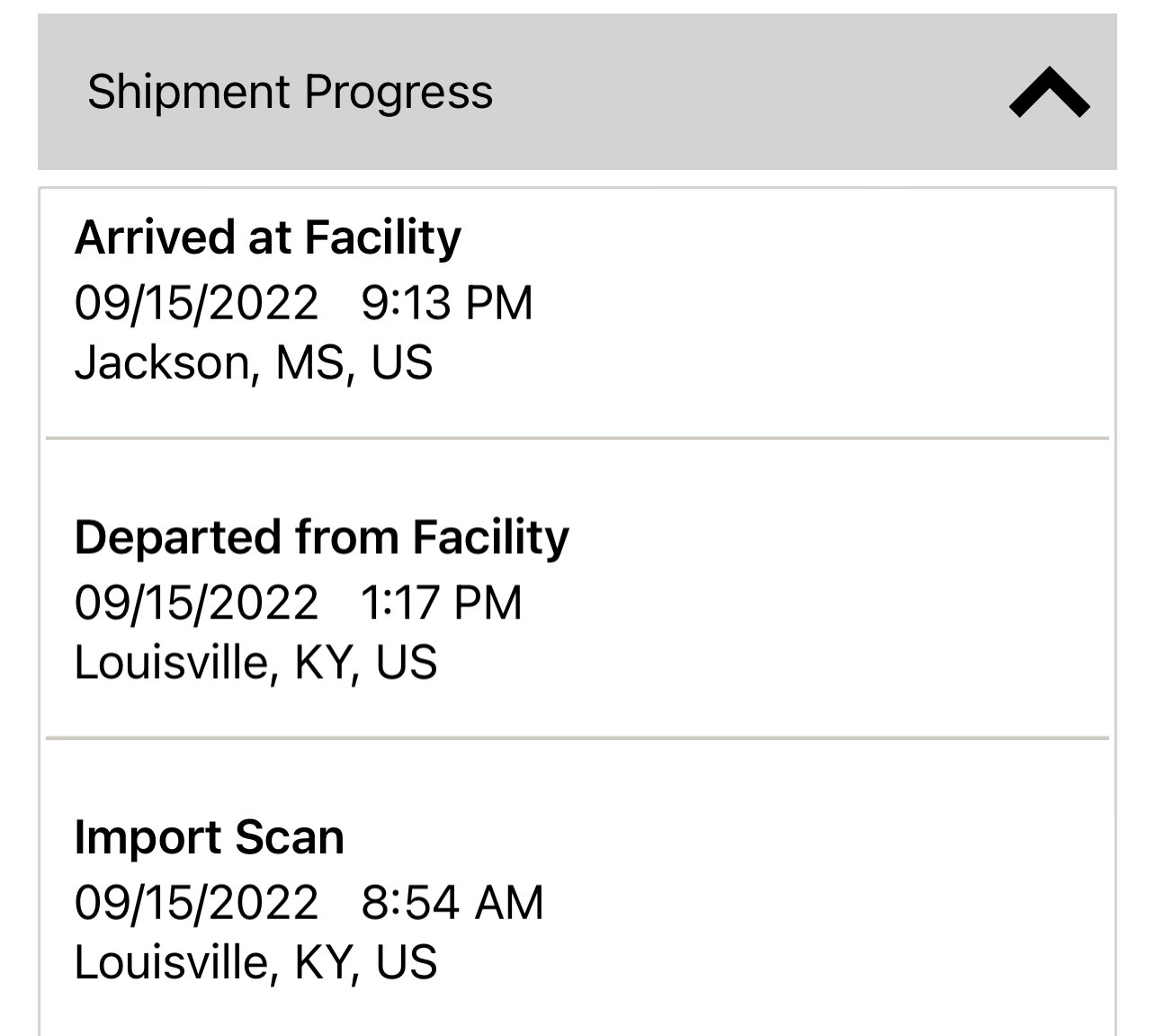
Task: Select the "Departed from Facility" status heading
Action: coord(321,538)
